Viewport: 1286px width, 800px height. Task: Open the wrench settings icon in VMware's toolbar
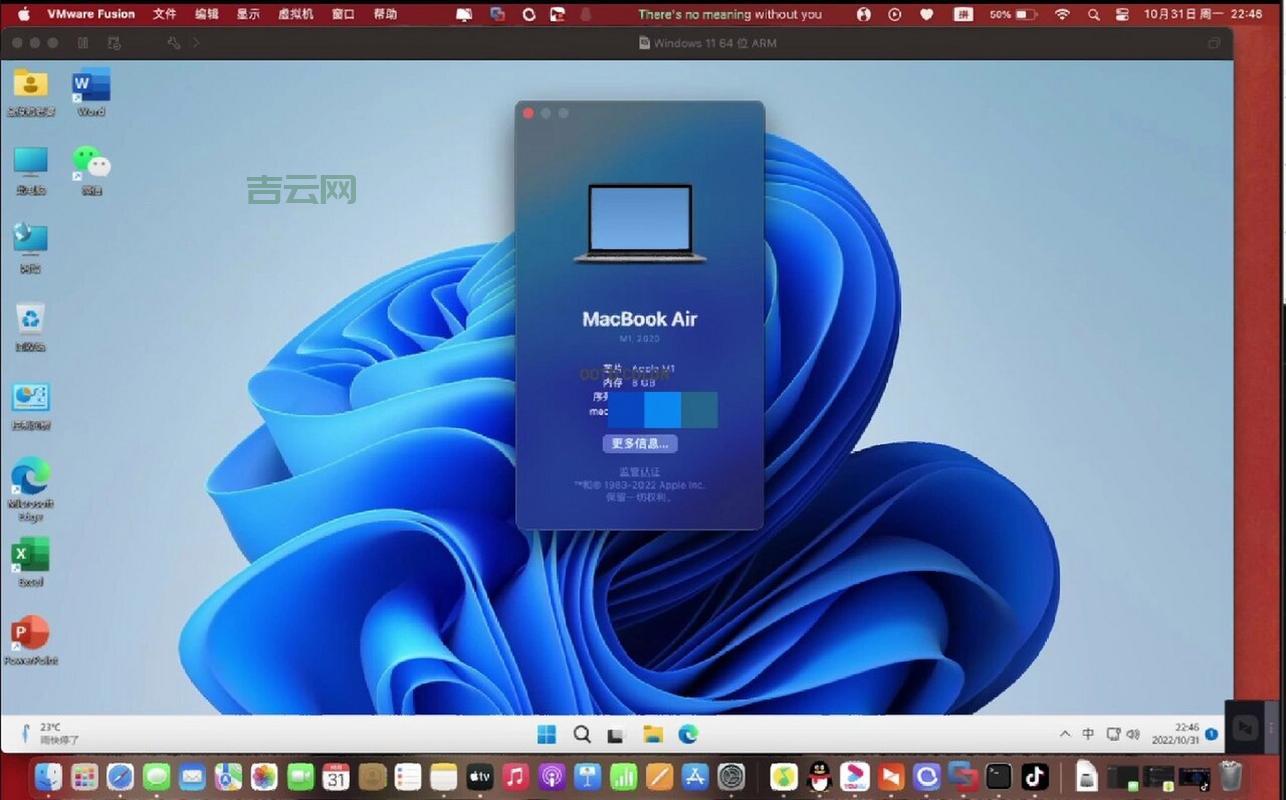(x=173, y=43)
